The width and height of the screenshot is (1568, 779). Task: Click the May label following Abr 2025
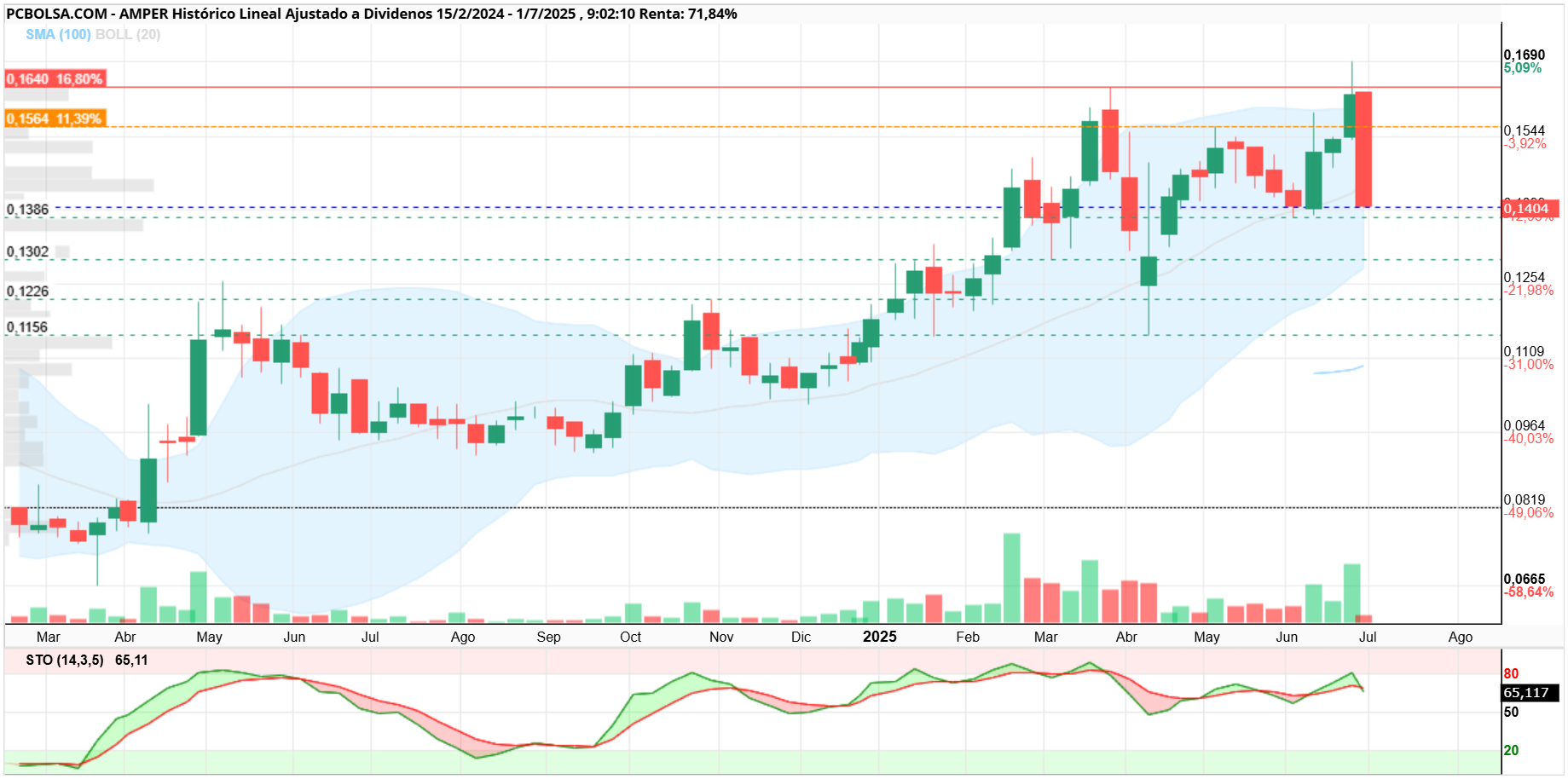pyautogui.click(x=1206, y=637)
